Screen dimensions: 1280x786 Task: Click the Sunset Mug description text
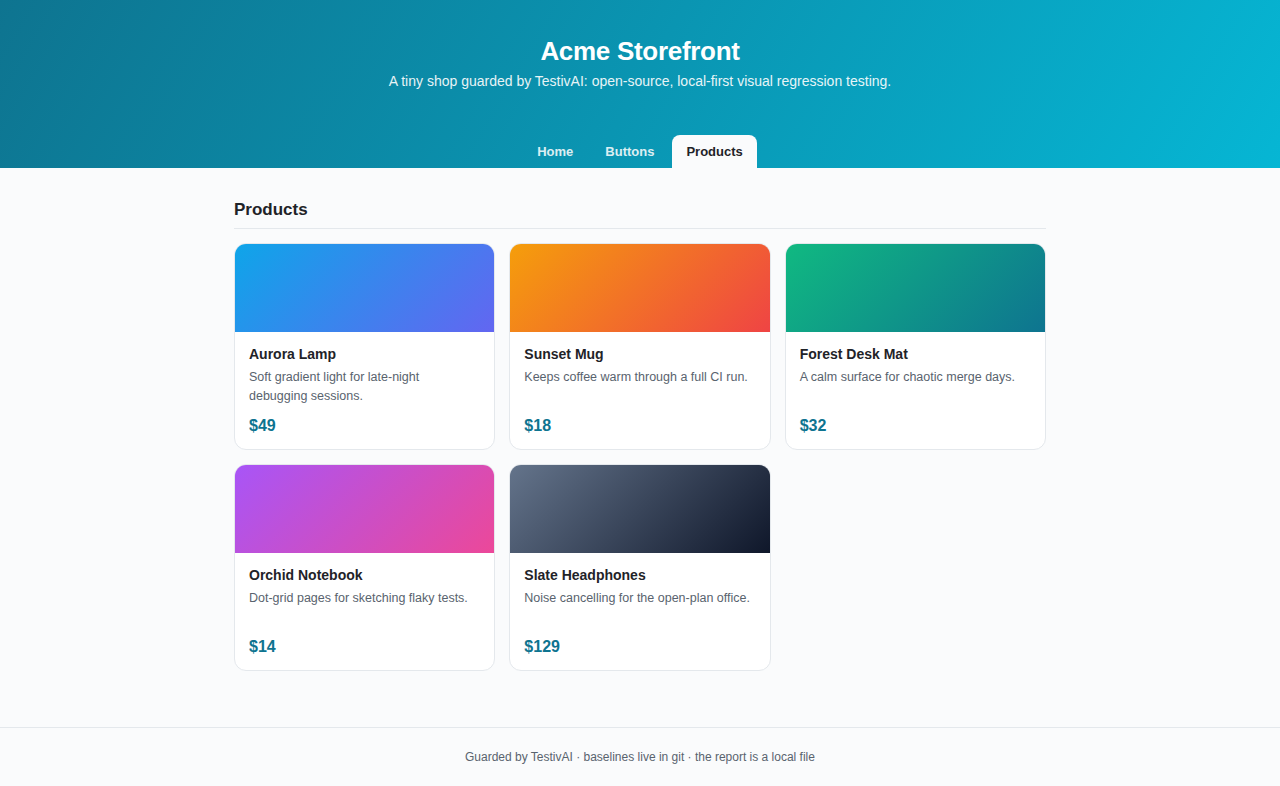tap(636, 377)
